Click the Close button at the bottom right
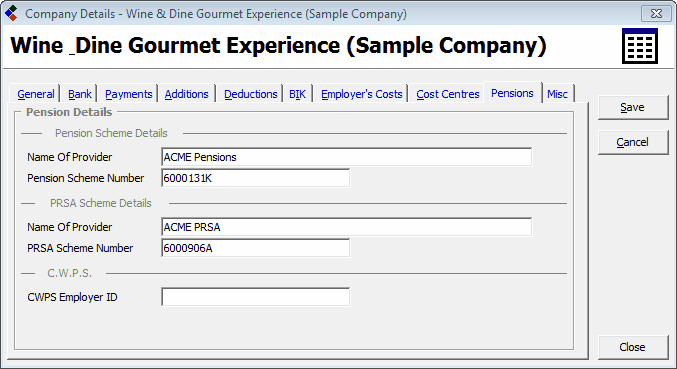677x369 pixels. point(633,347)
